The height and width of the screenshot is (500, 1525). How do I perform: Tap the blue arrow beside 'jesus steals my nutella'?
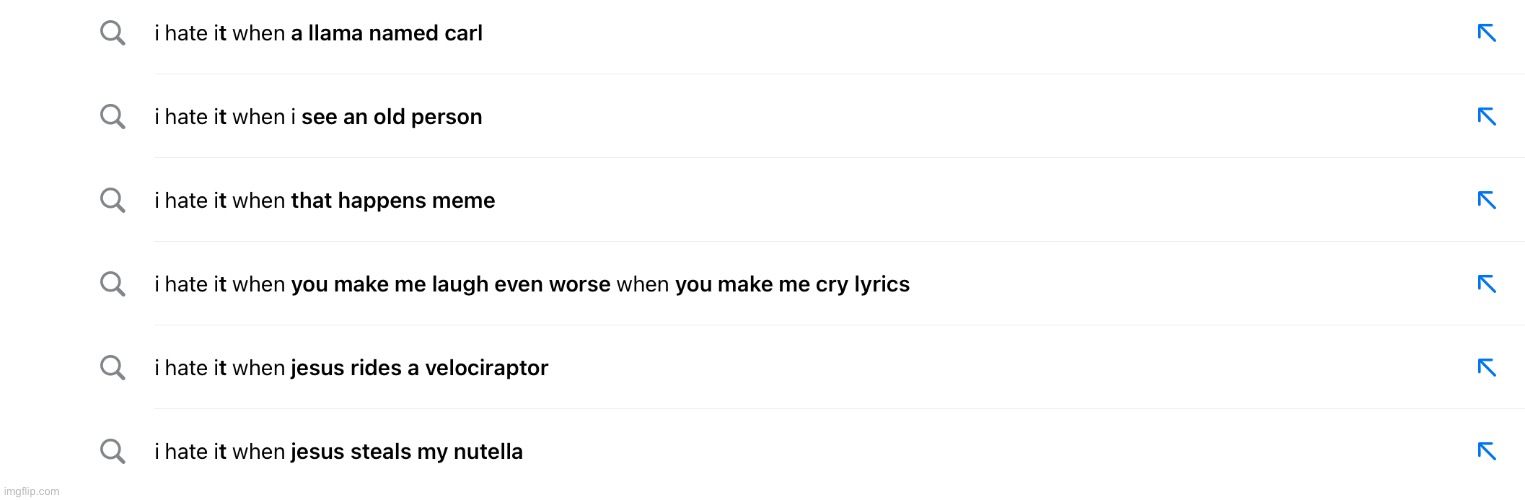pyautogui.click(x=1487, y=451)
